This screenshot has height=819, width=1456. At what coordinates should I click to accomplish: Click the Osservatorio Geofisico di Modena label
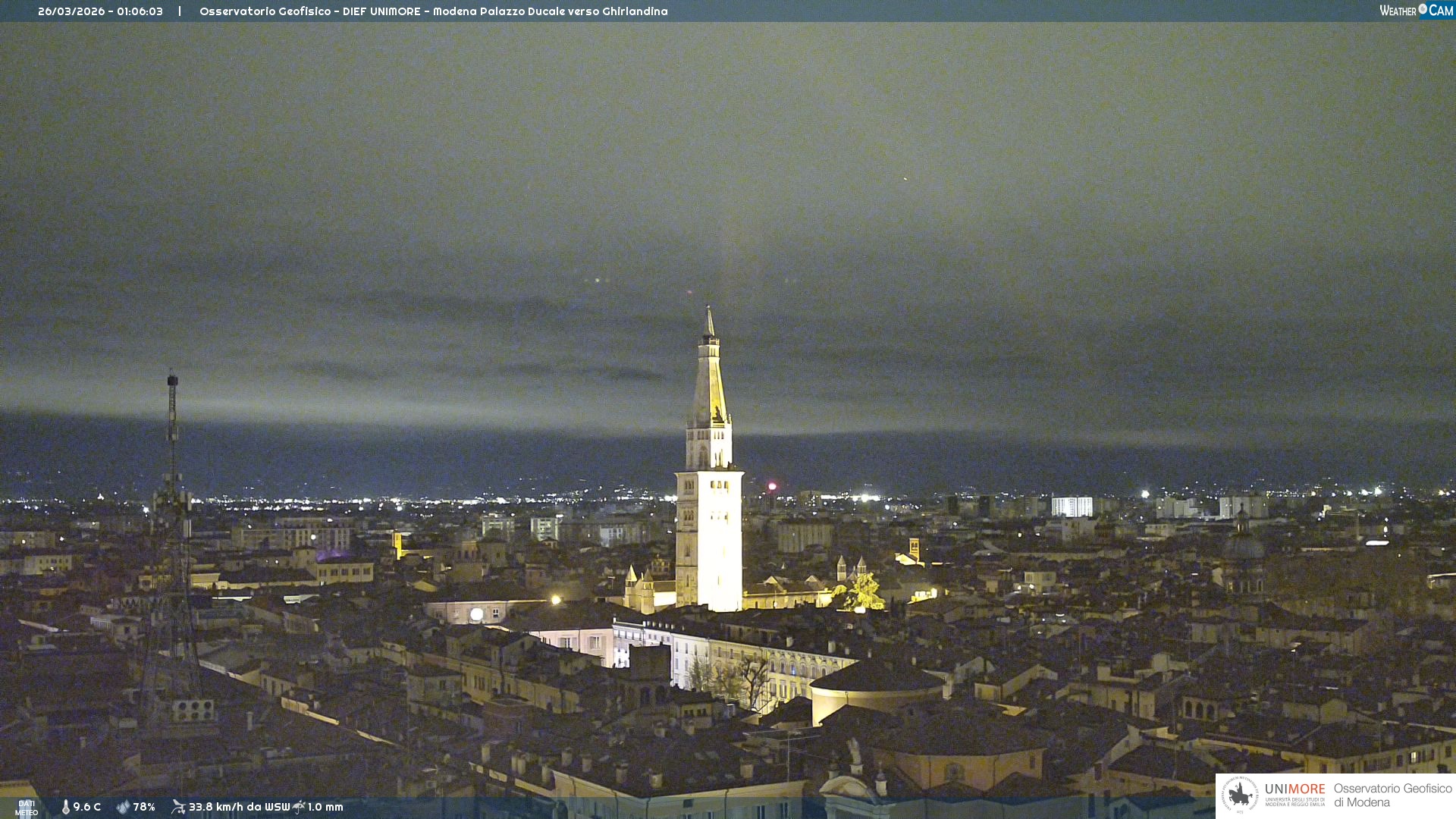(1392, 795)
